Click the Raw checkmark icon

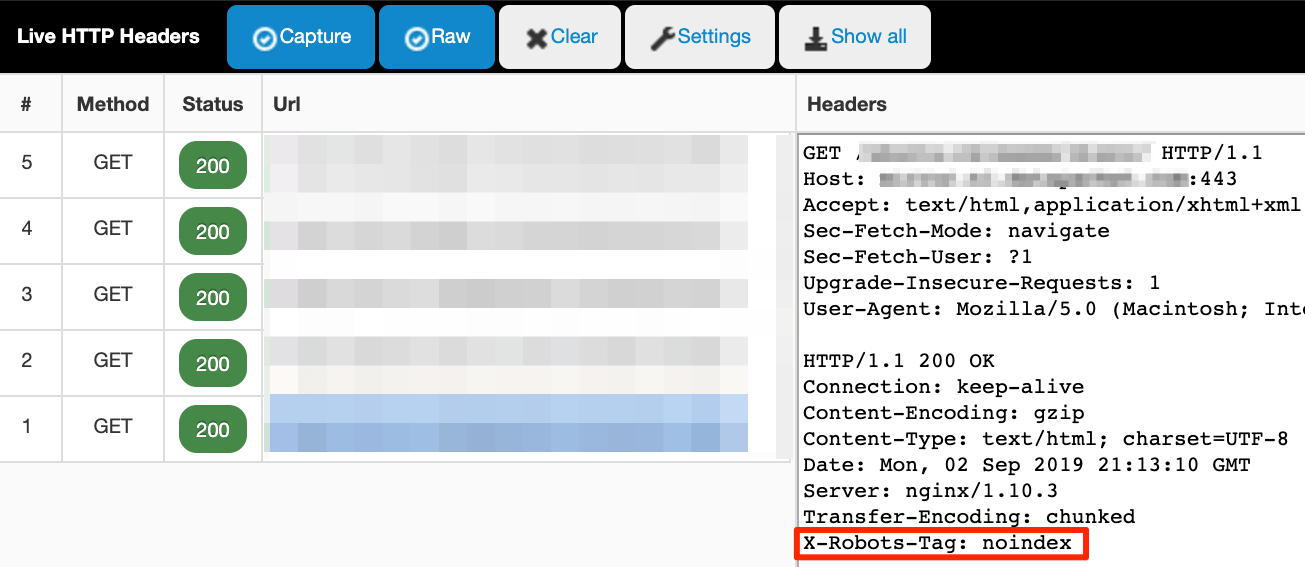[416, 38]
